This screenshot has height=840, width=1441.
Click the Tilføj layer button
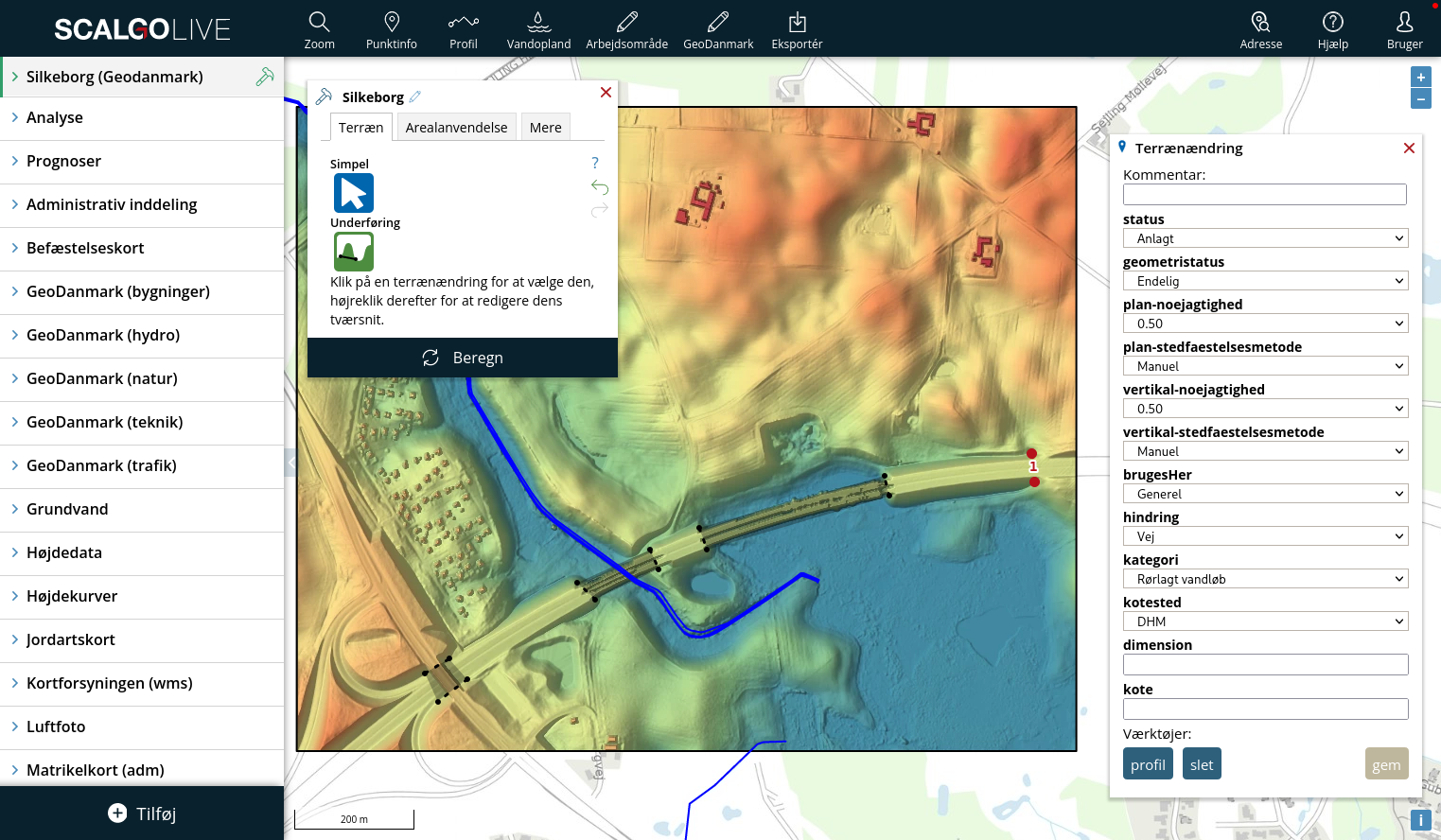[142, 814]
